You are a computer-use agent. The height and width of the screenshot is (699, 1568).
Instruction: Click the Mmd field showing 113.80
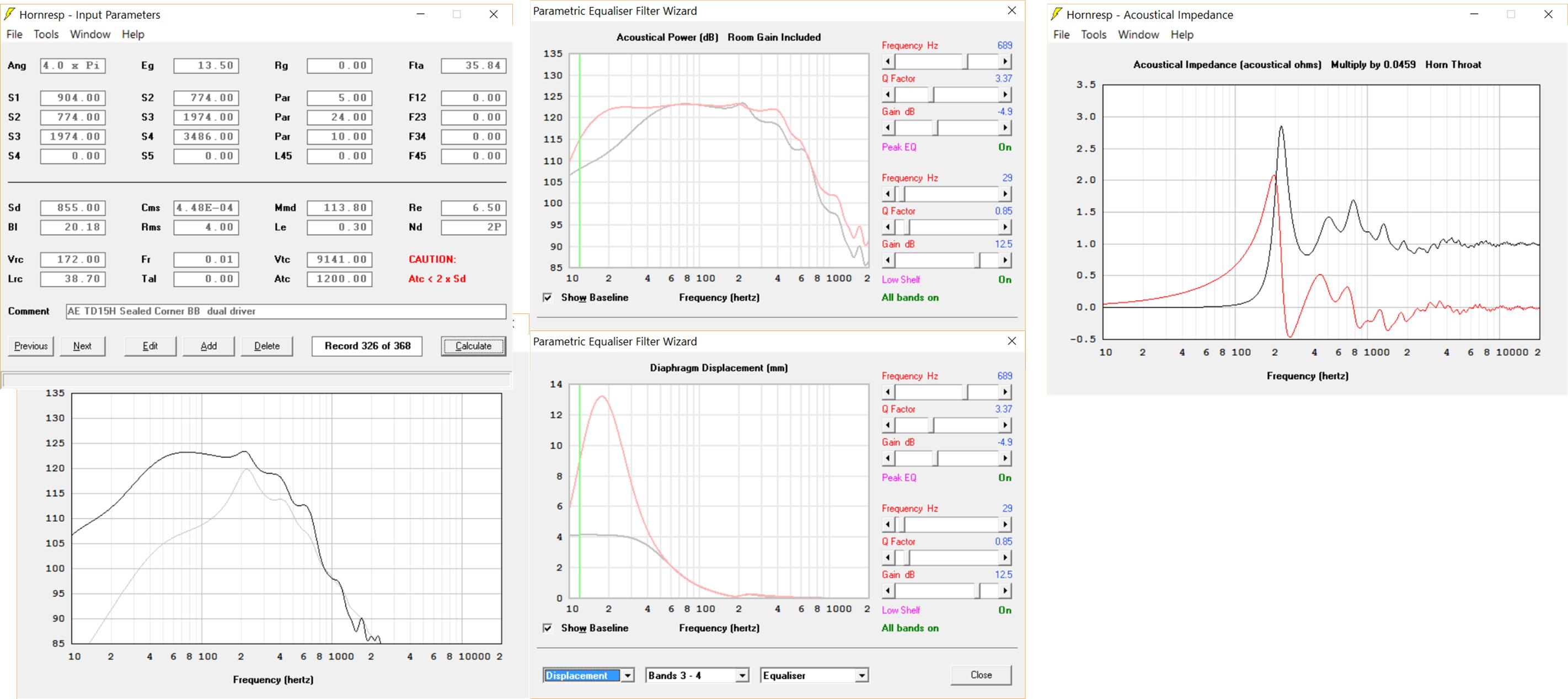[x=340, y=208]
